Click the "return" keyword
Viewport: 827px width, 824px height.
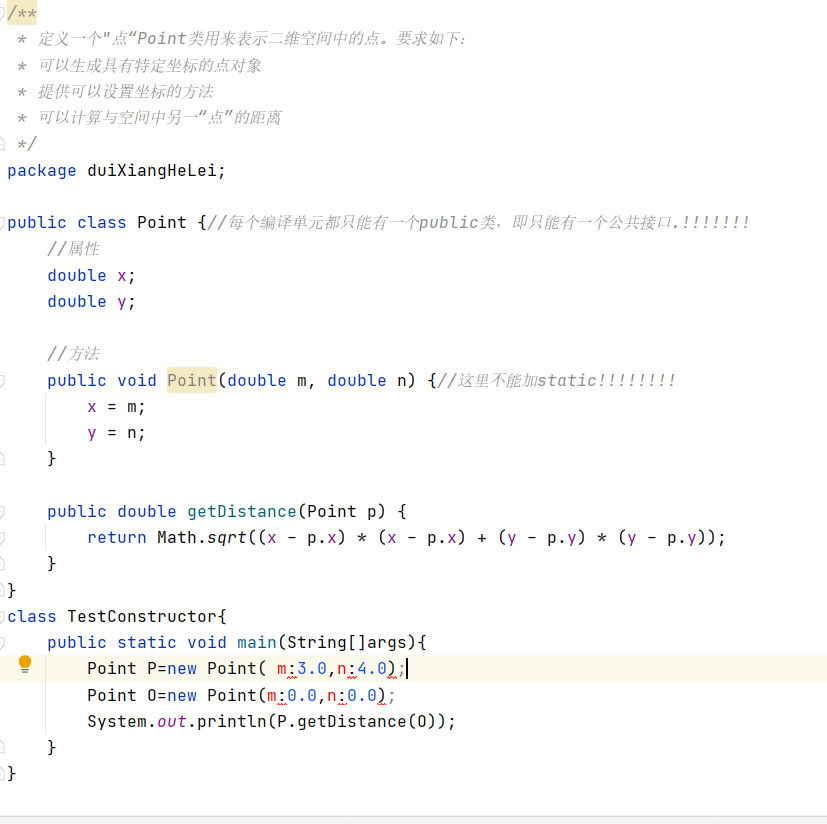(117, 538)
